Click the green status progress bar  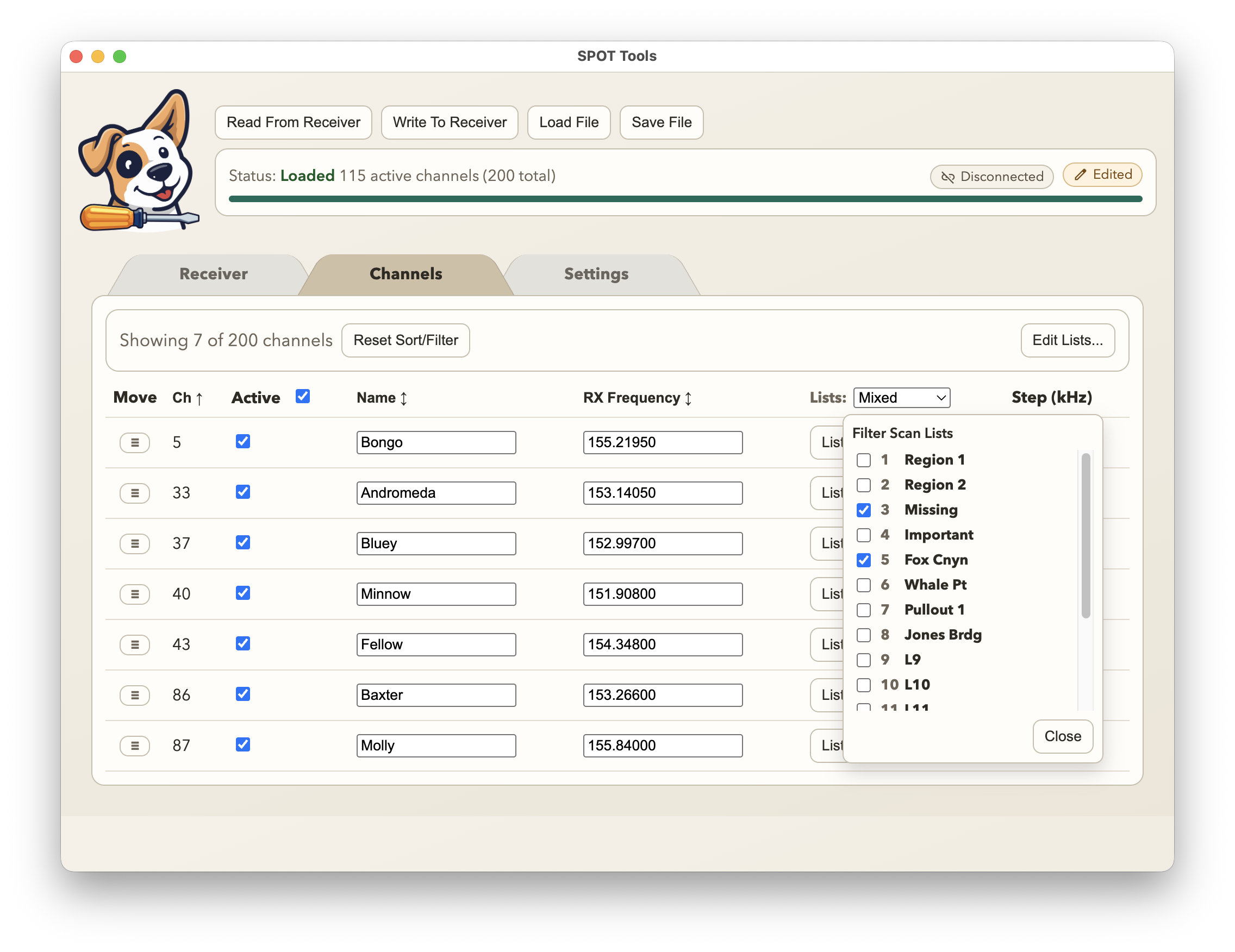coord(685,199)
